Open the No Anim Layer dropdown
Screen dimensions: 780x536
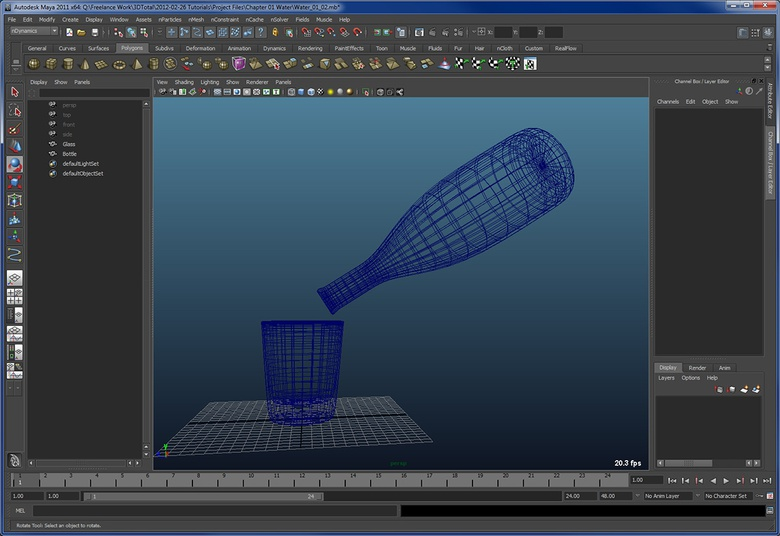pyautogui.click(x=669, y=496)
